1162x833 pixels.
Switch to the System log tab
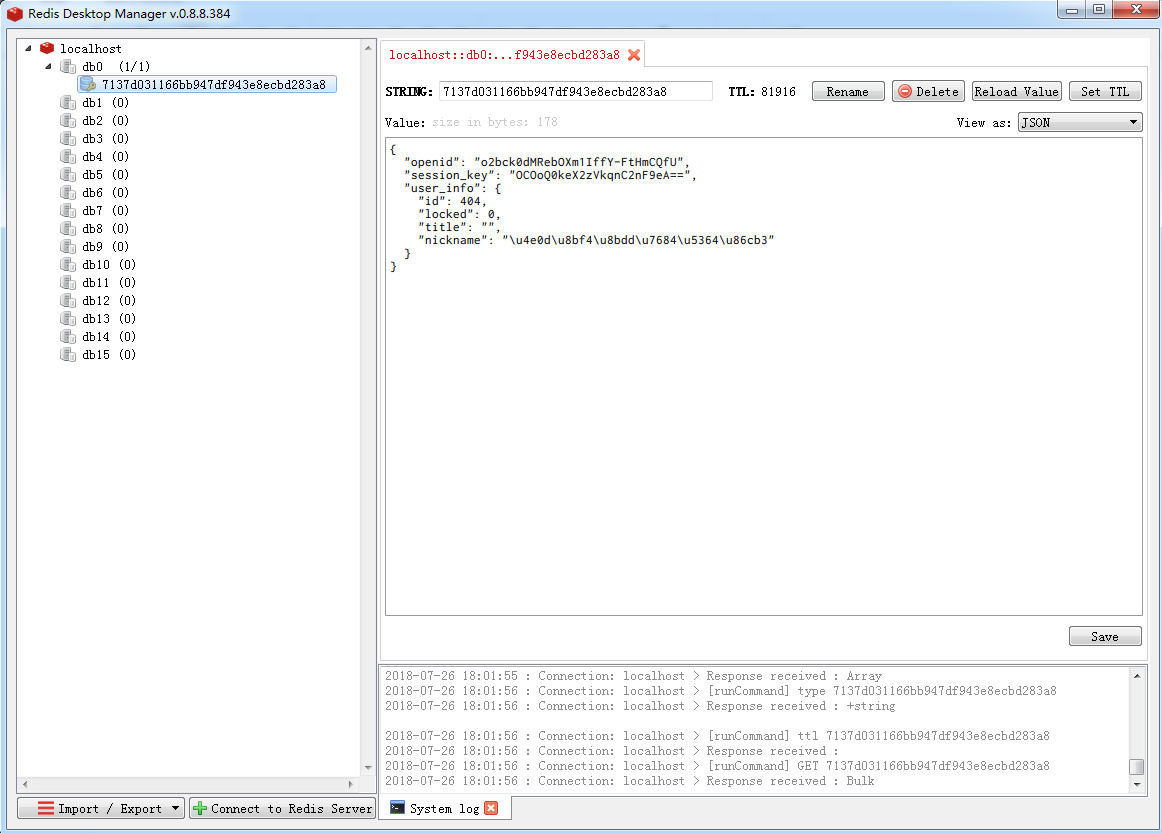coord(445,809)
